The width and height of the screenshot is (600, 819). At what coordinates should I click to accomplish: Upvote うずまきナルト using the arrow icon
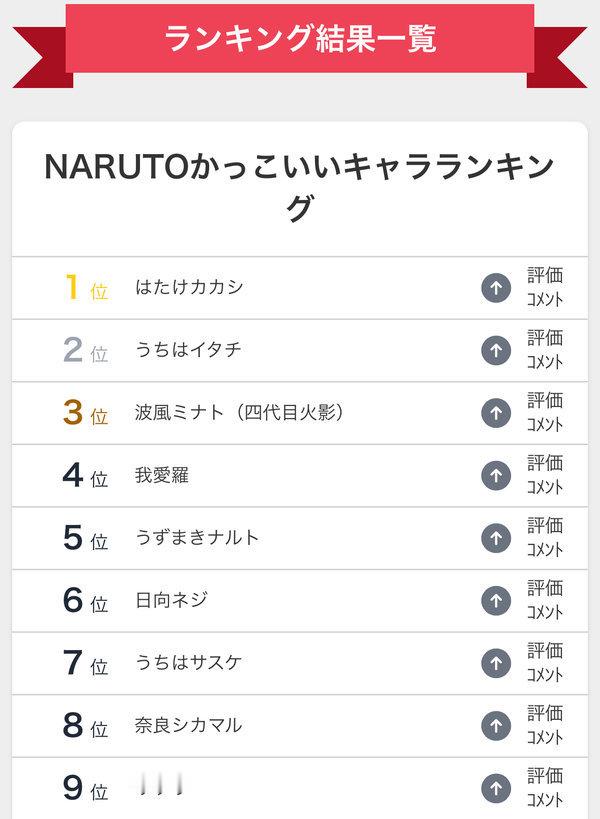pyautogui.click(x=496, y=539)
